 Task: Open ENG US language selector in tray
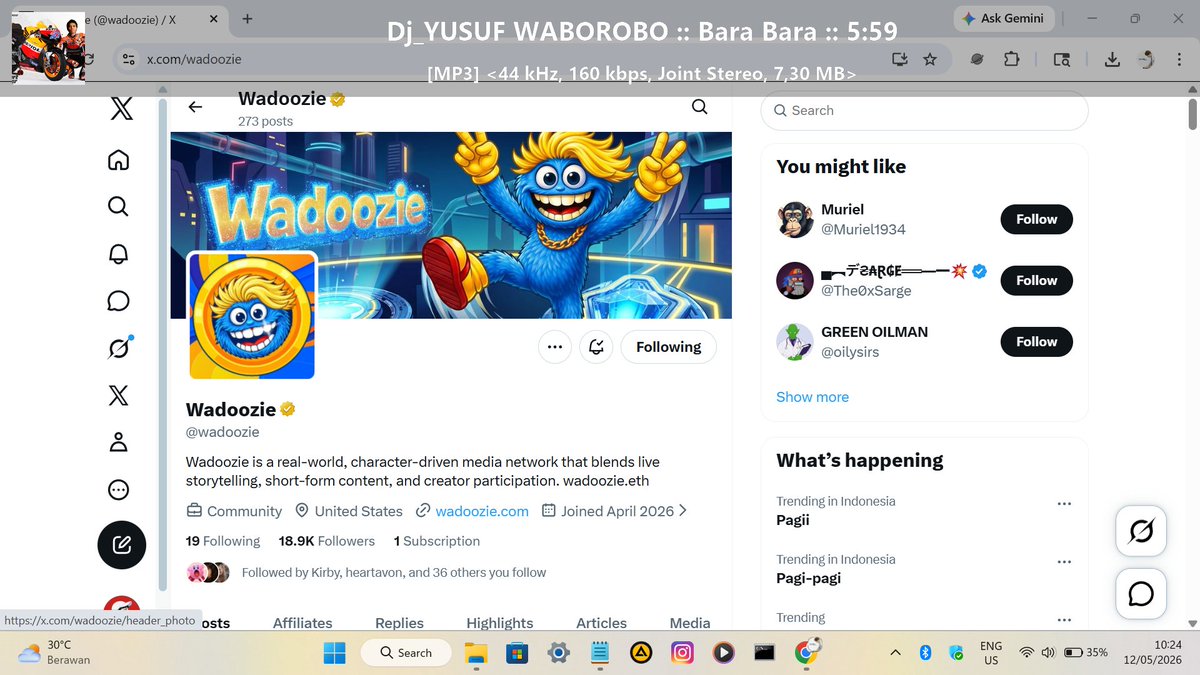pos(991,653)
